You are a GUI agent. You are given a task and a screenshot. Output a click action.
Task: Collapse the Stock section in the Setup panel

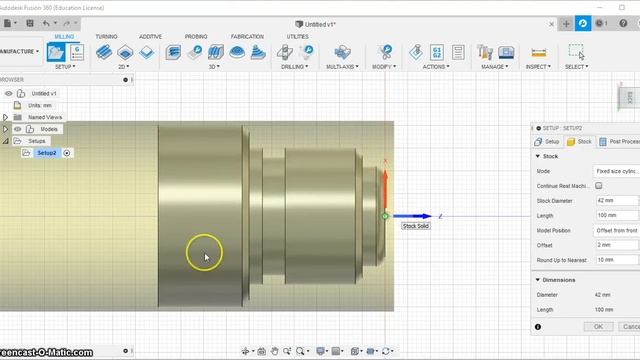click(538, 156)
